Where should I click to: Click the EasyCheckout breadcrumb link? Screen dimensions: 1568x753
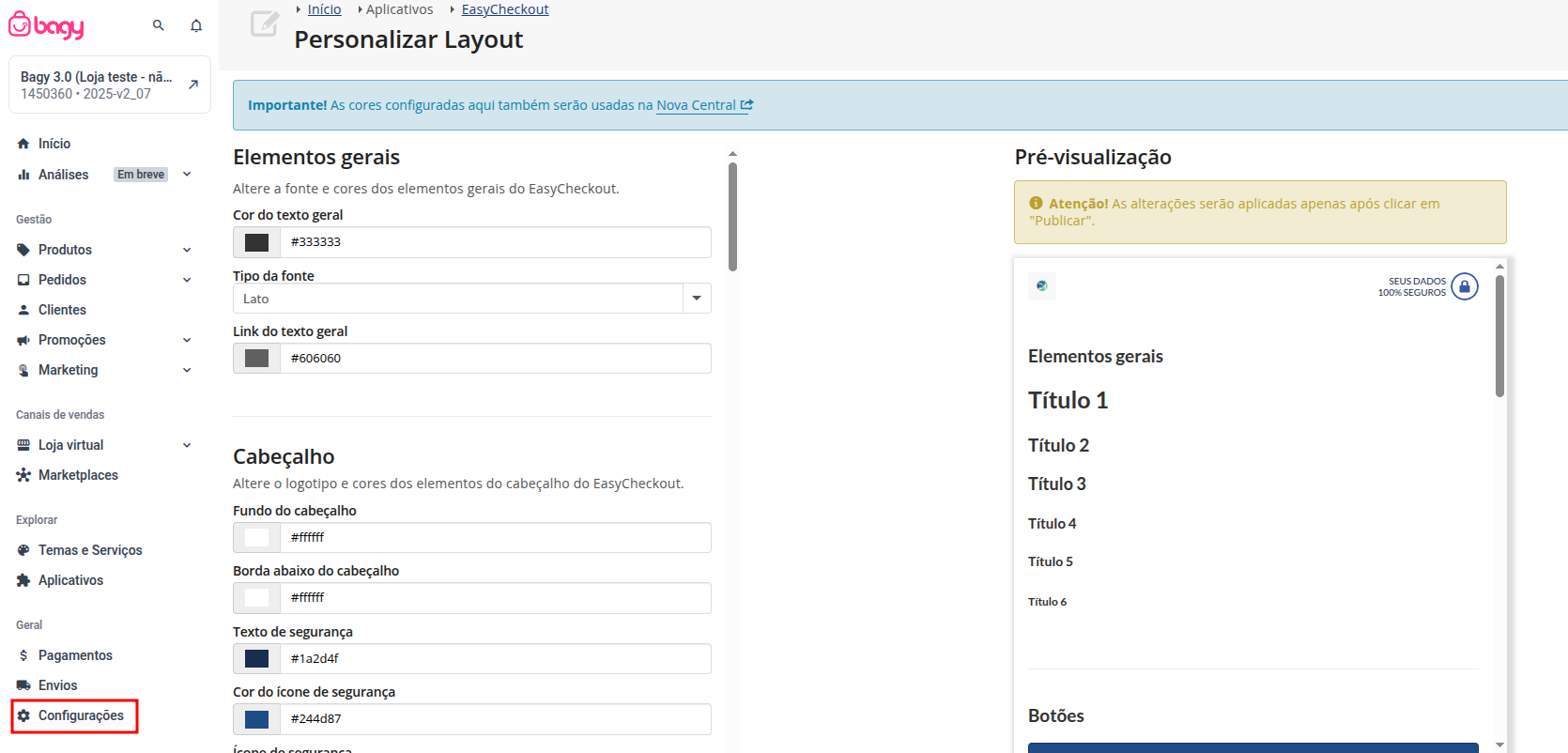(x=505, y=9)
